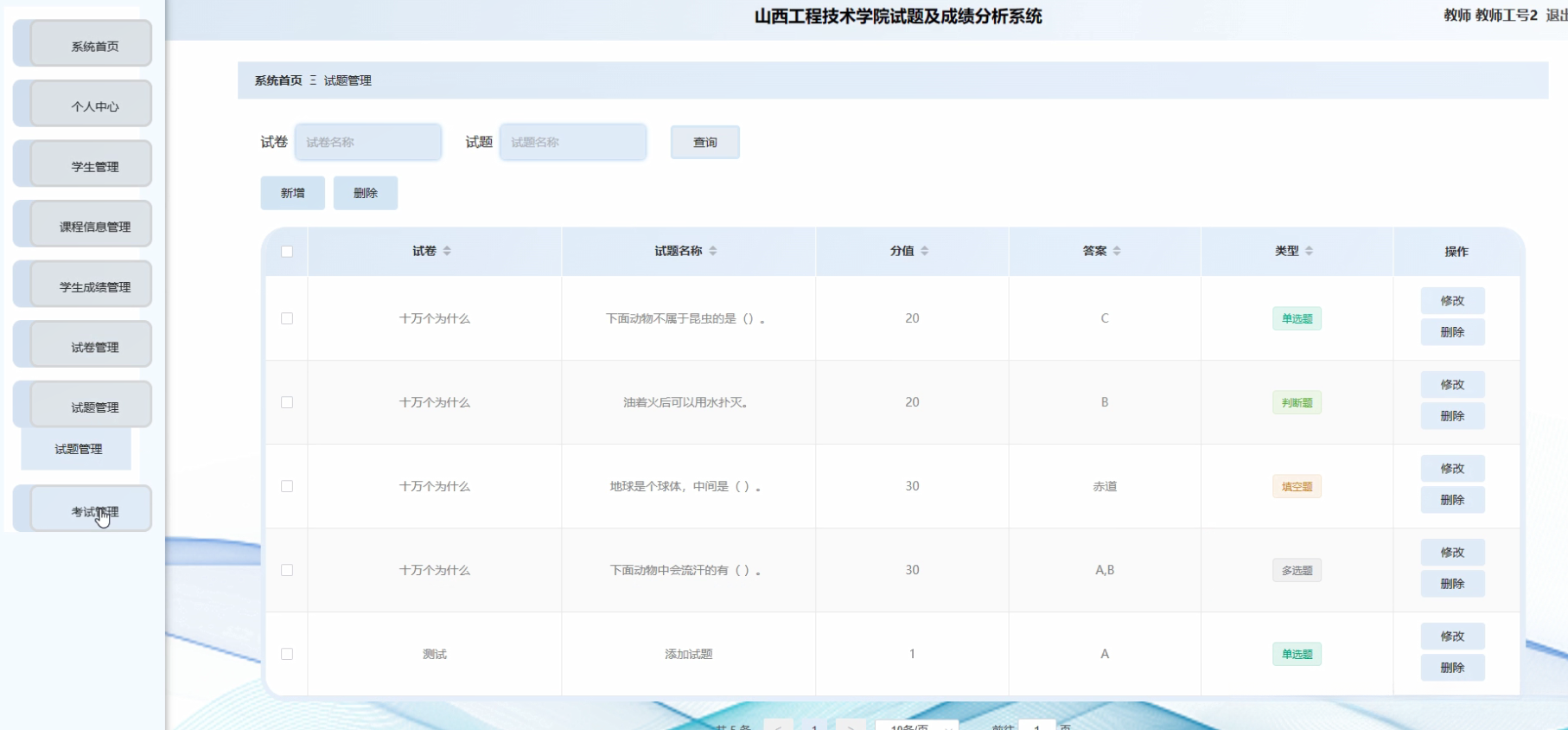Focus the 试题名称 search field

pyautogui.click(x=573, y=142)
